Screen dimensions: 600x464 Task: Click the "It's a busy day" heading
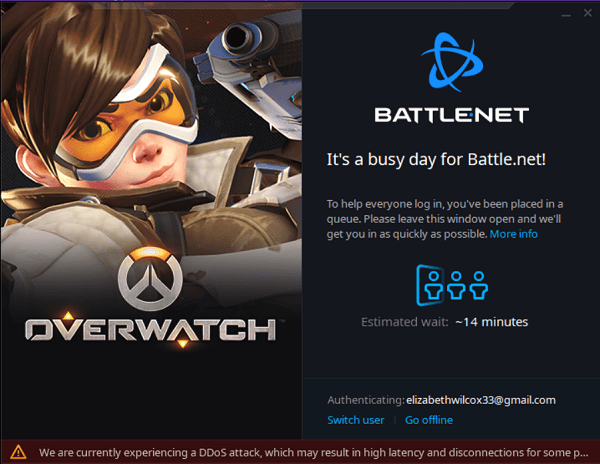pyautogui.click(x=436, y=160)
